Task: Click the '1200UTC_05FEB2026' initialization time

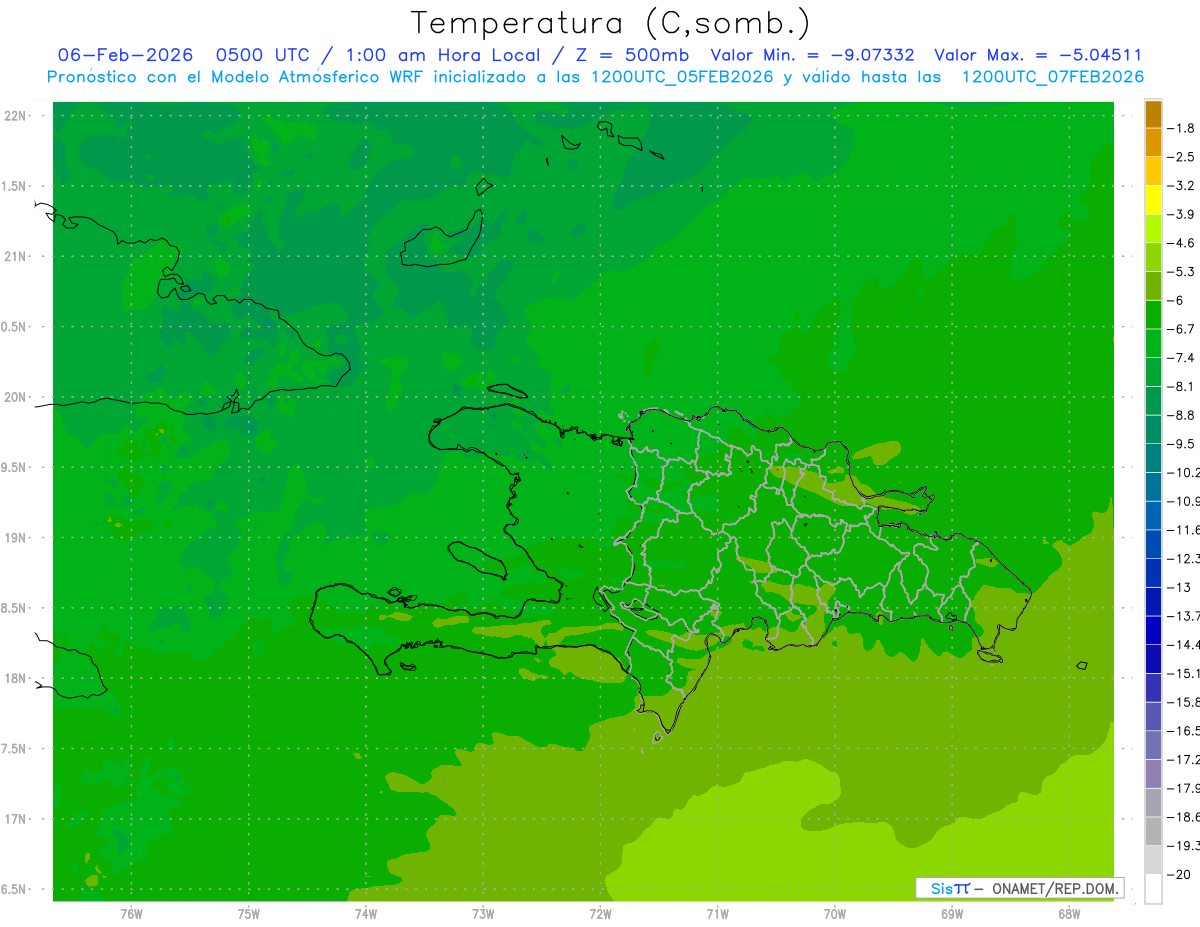Action: [x=682, y=77]
